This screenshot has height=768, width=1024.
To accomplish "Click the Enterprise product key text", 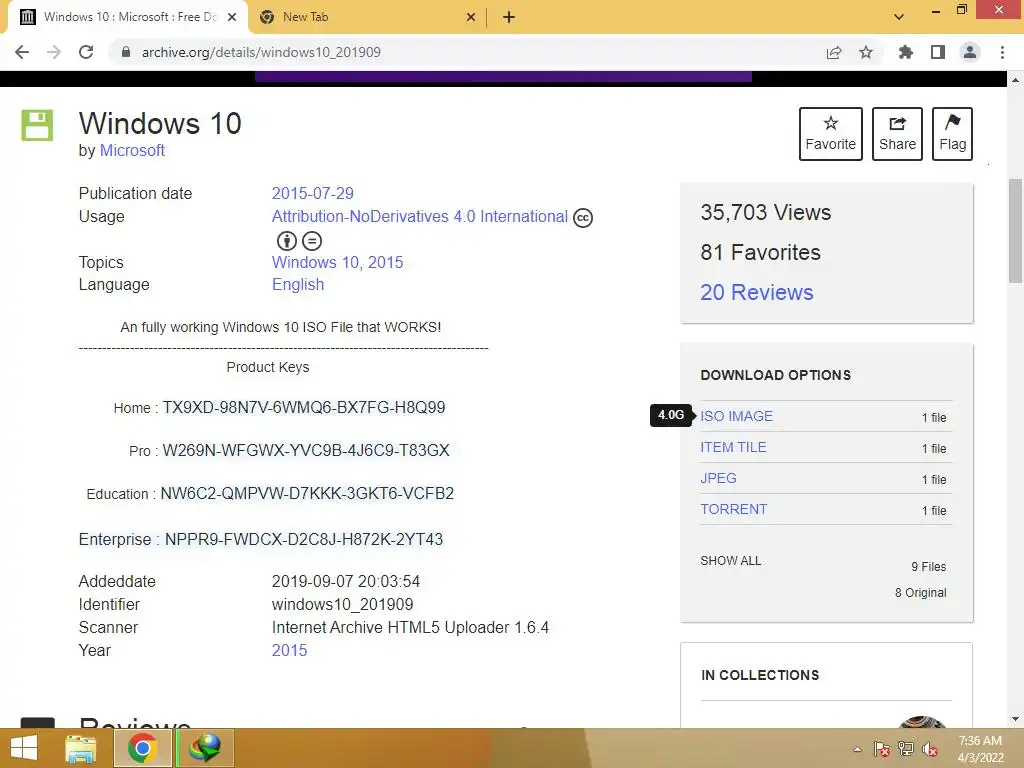I will coord(304,539).
